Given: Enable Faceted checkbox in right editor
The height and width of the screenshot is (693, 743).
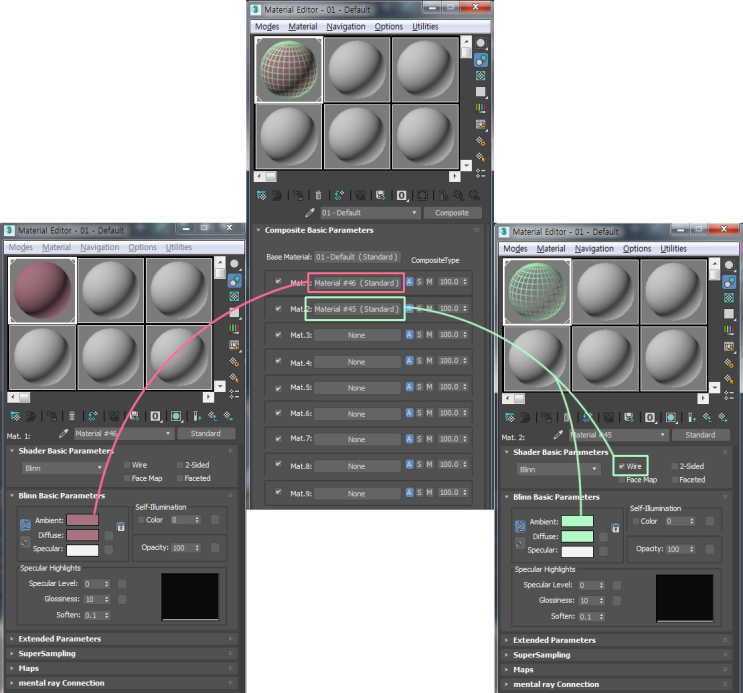Looking at the screenshot, I should [x=675, y=480].
